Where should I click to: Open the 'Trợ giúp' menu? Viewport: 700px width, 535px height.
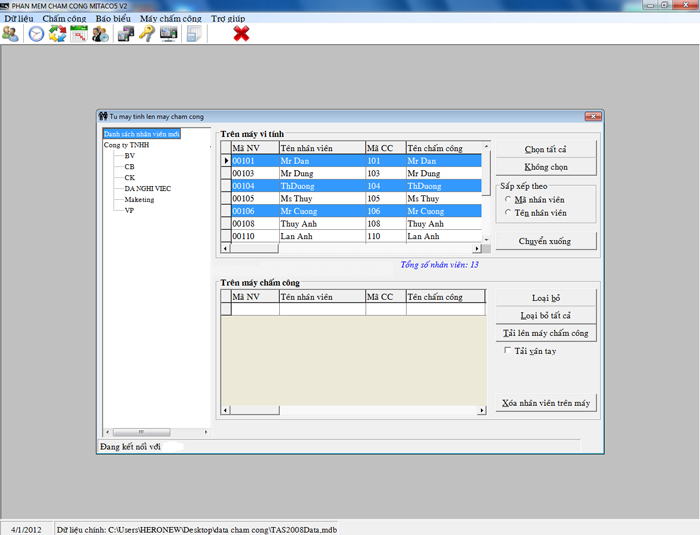pos(228,19)
